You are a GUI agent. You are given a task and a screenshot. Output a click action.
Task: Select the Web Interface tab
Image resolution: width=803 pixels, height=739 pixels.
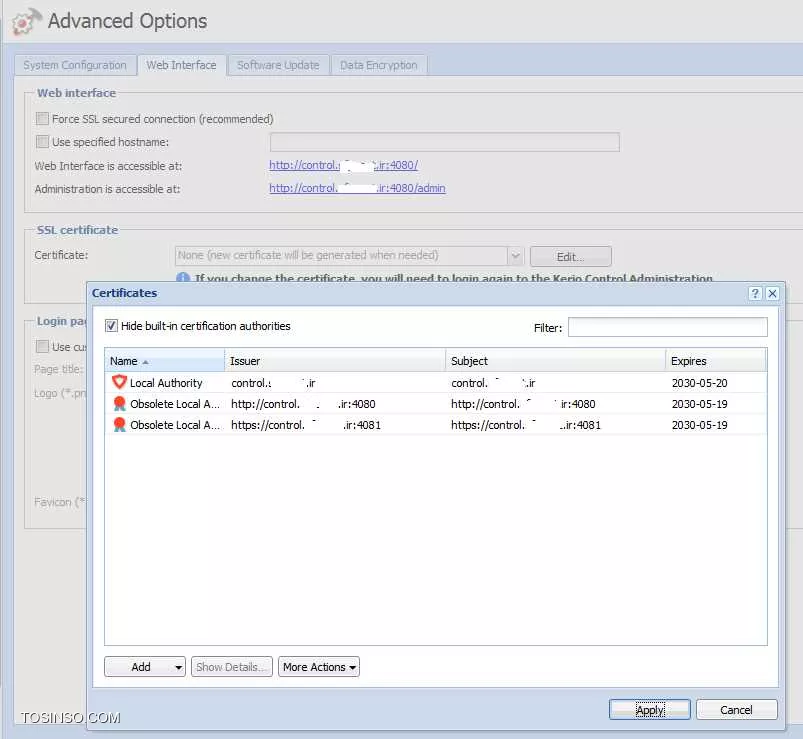181,65
